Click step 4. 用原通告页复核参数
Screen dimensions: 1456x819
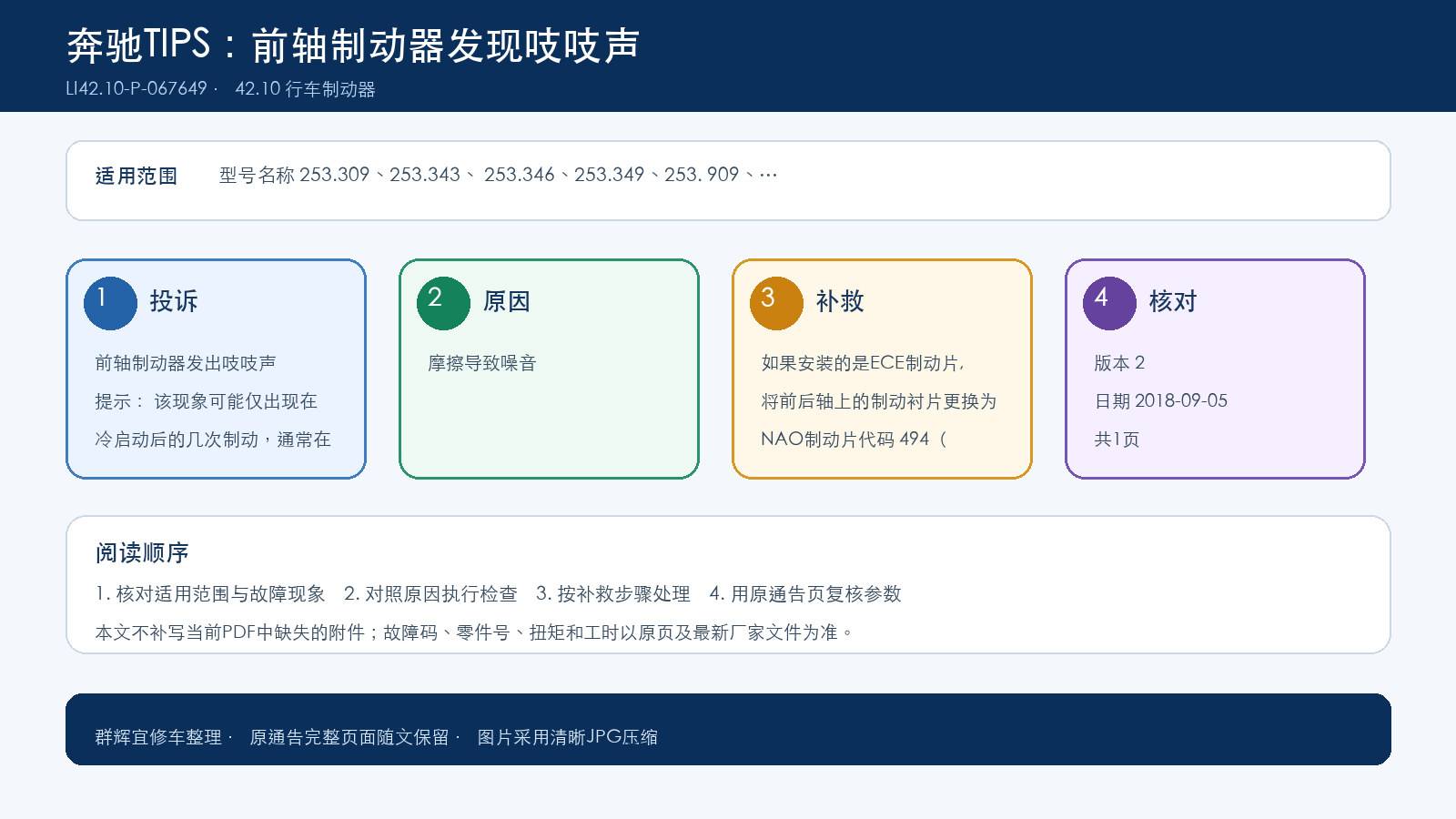point(805,594)
